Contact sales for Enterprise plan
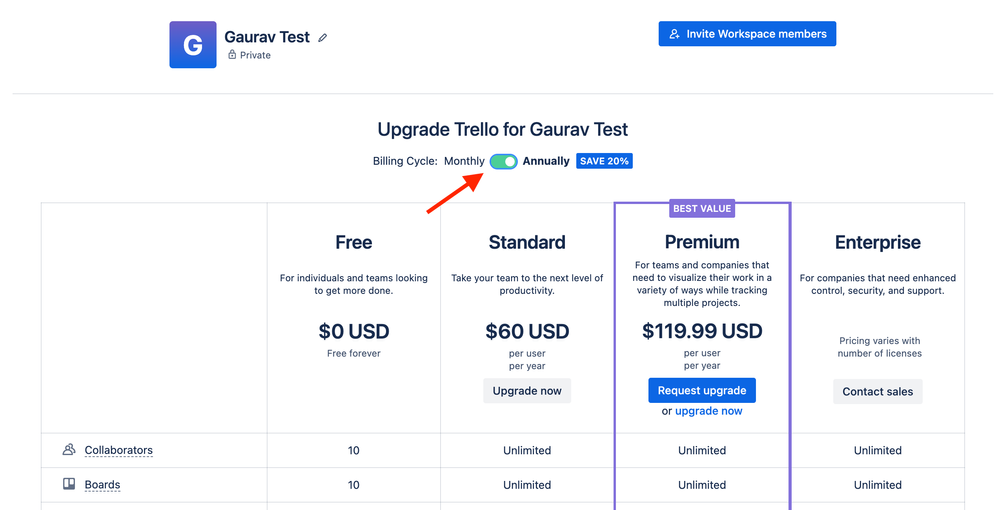 (x=877, y=391)
